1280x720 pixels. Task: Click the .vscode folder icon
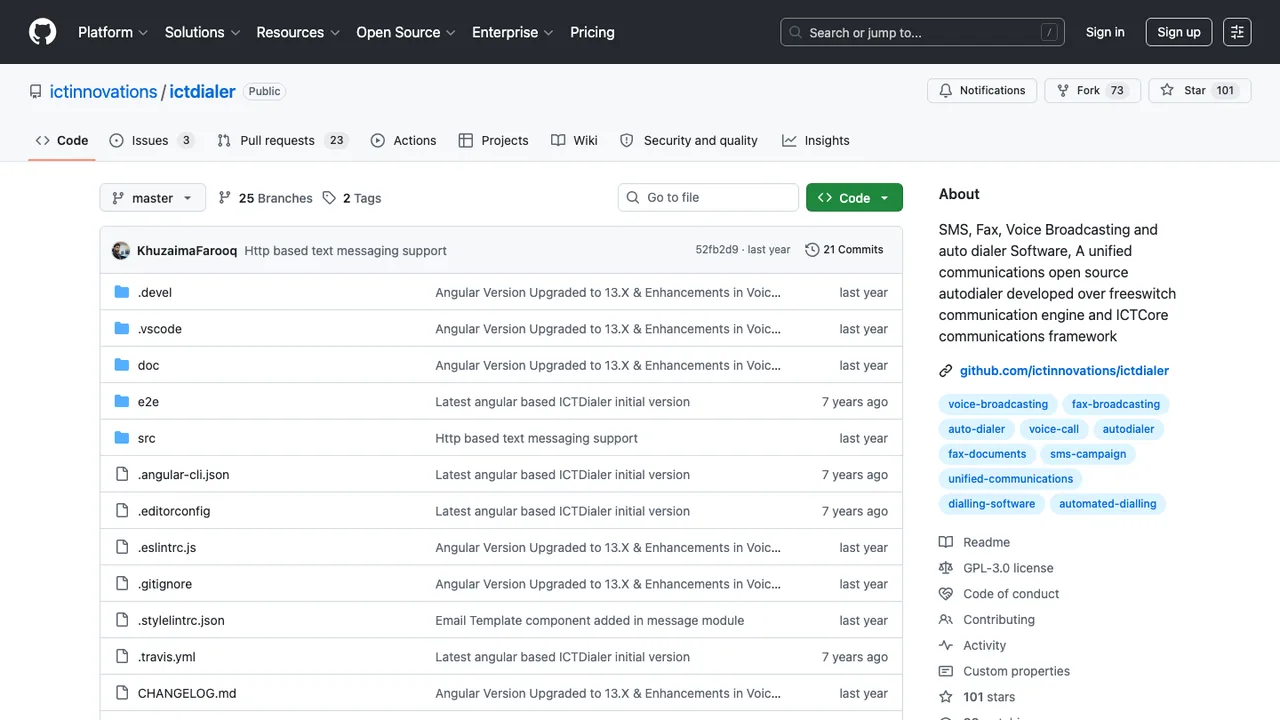point(122,329)
